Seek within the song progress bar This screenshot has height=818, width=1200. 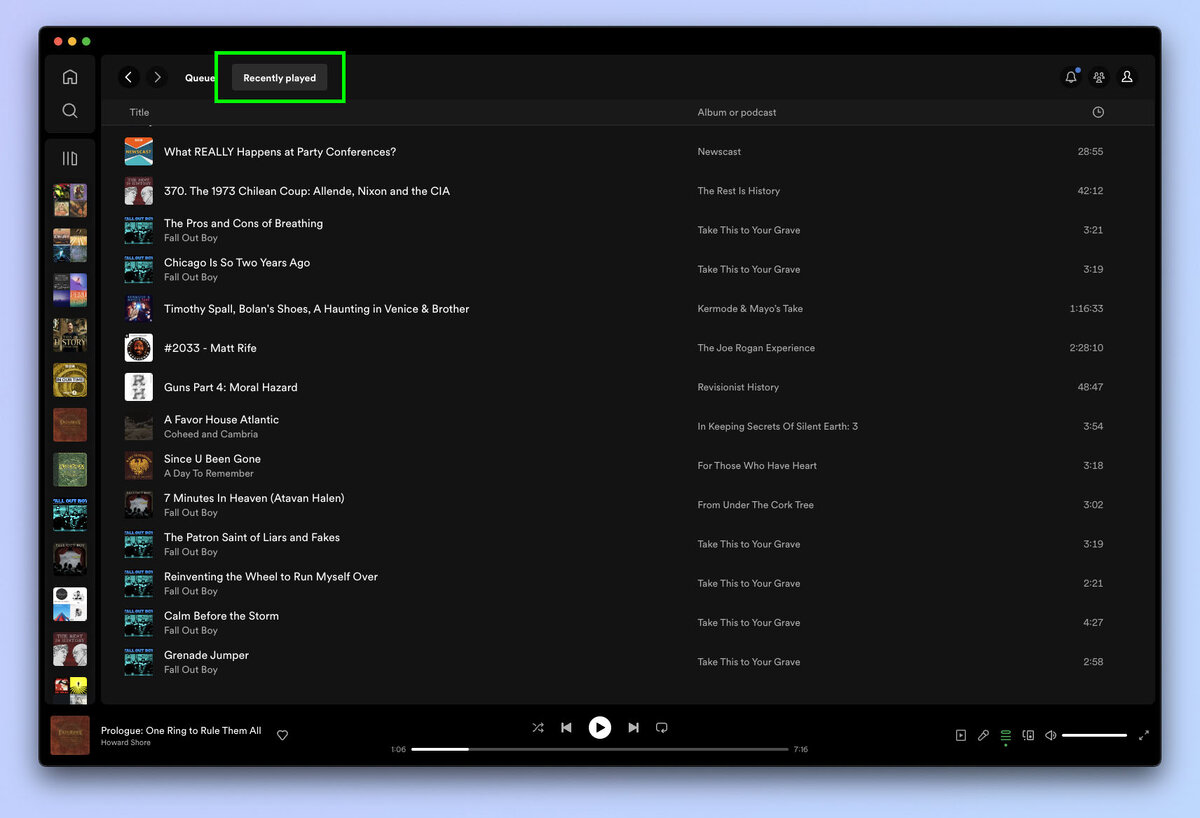coord(600,749)
